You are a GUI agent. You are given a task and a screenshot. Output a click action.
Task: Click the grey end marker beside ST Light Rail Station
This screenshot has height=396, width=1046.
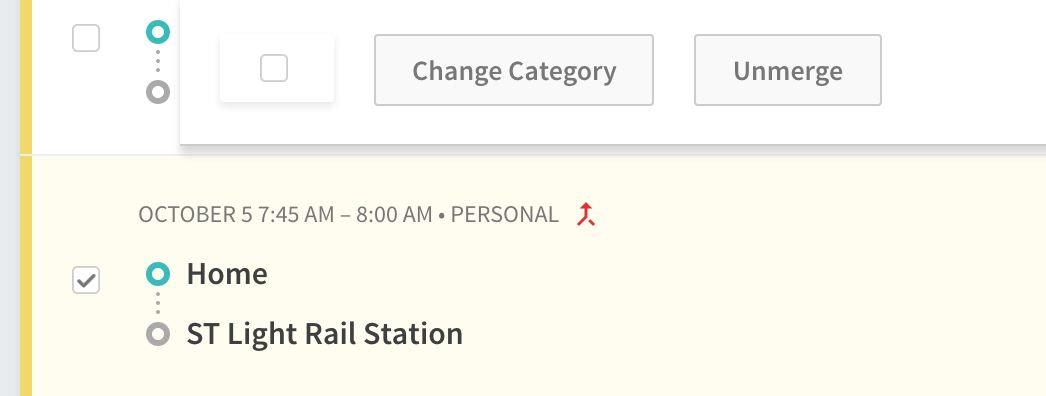pyautogui.click(x=158, y=333)
